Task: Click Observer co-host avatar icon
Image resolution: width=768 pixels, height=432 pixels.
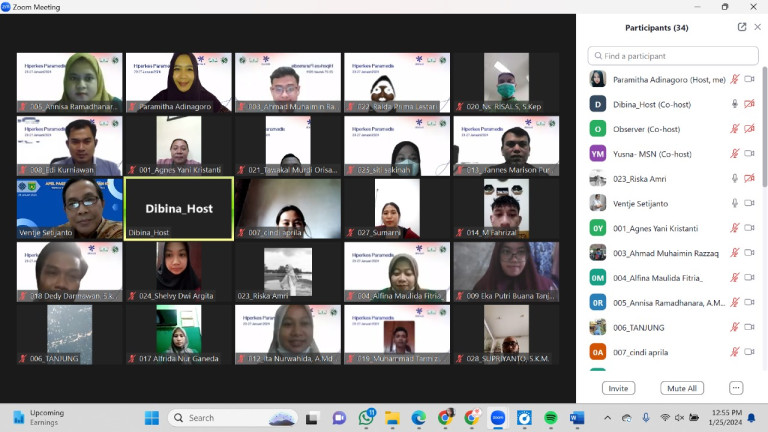Action: tap(597, 128)
